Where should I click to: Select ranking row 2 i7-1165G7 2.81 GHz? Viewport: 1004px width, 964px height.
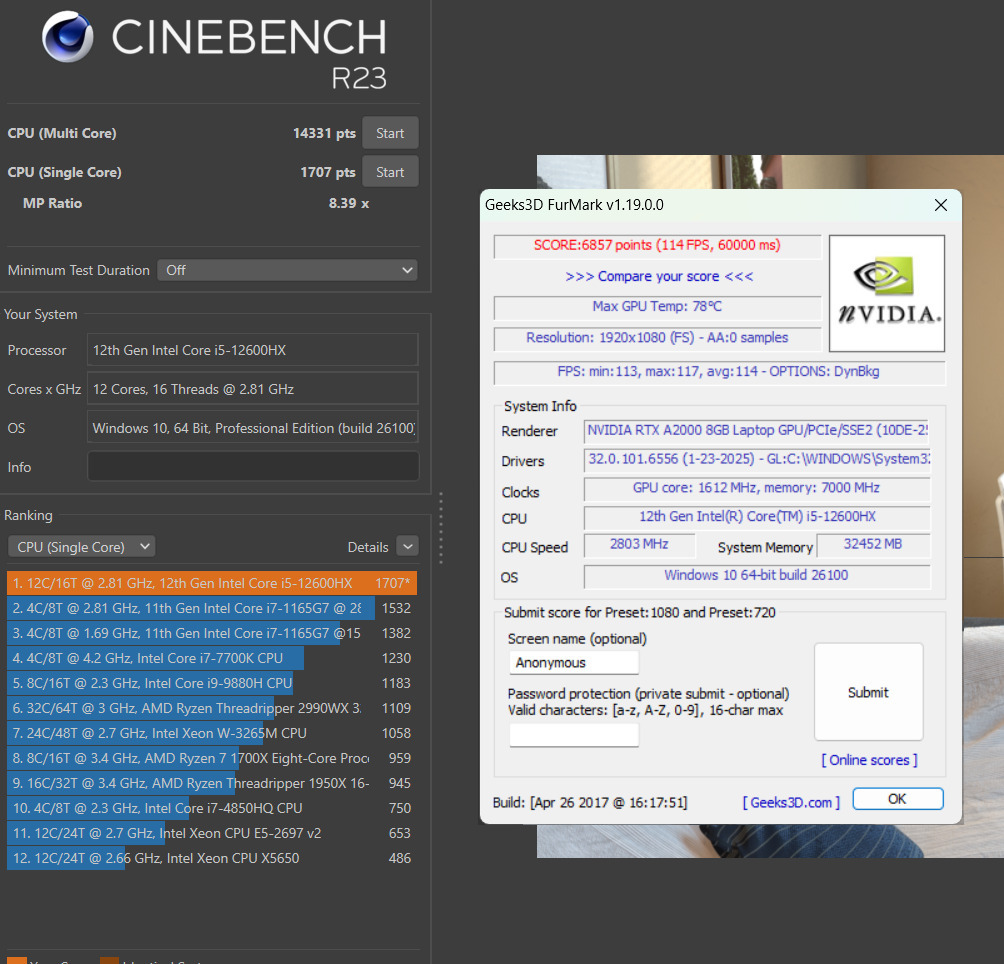212,608
